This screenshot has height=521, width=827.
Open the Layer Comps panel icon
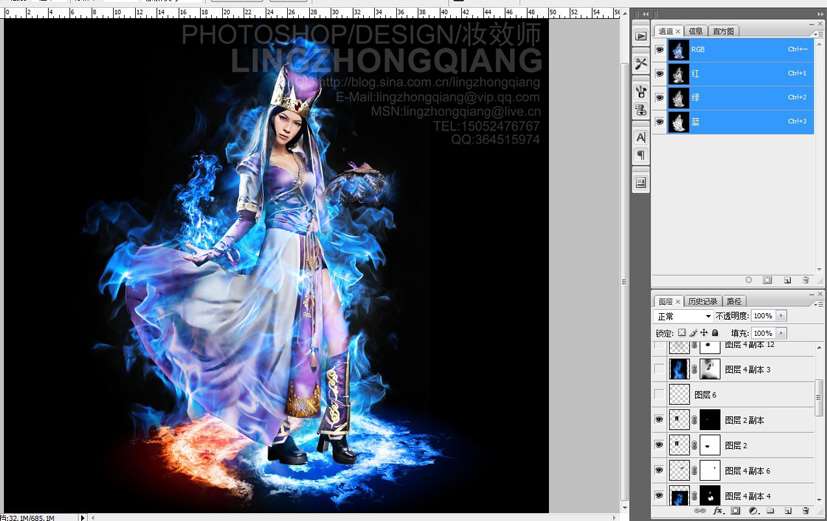[x=641, y=183]
